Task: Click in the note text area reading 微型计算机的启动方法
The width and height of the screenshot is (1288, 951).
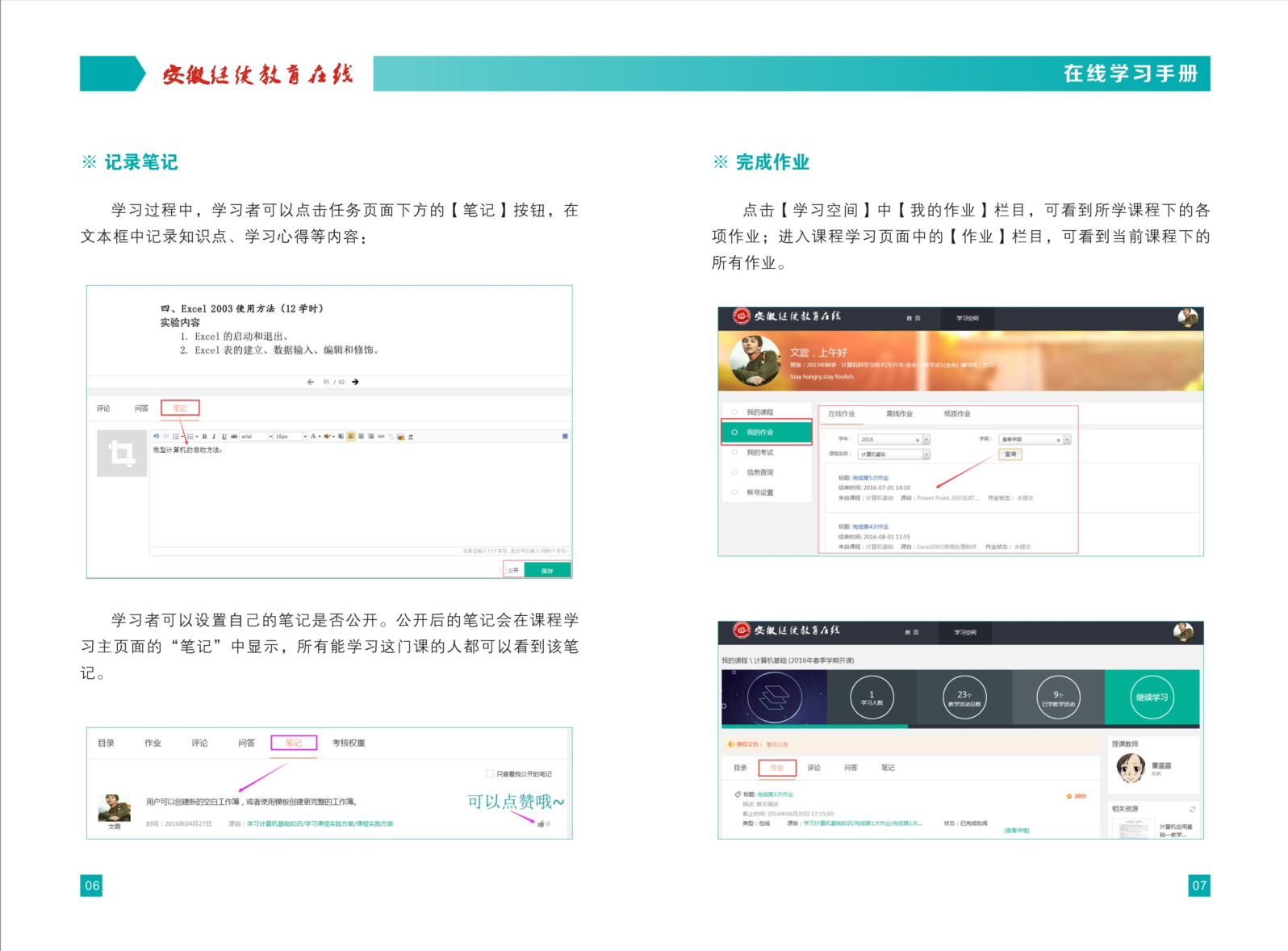Action: coord(359,495)
